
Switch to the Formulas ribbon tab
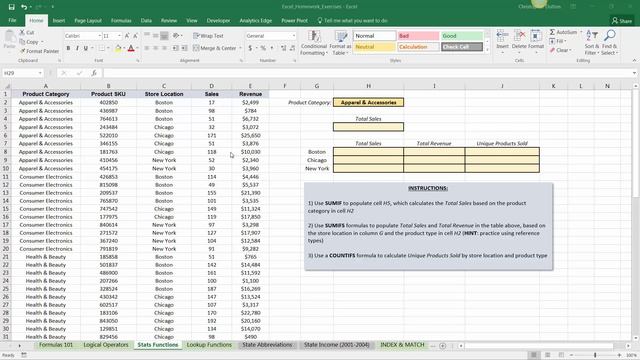point(121,20)
